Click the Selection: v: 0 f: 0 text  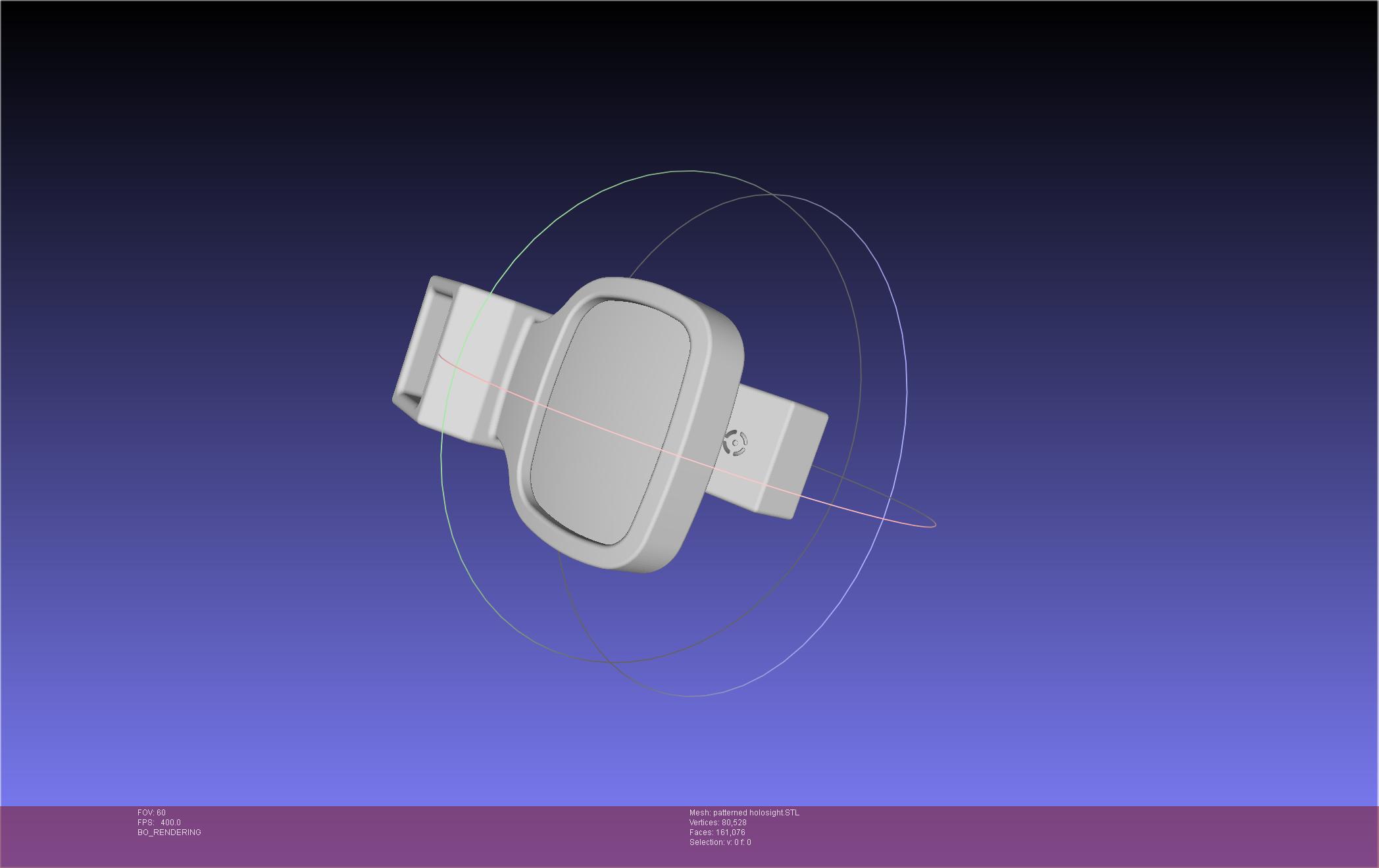720,842
